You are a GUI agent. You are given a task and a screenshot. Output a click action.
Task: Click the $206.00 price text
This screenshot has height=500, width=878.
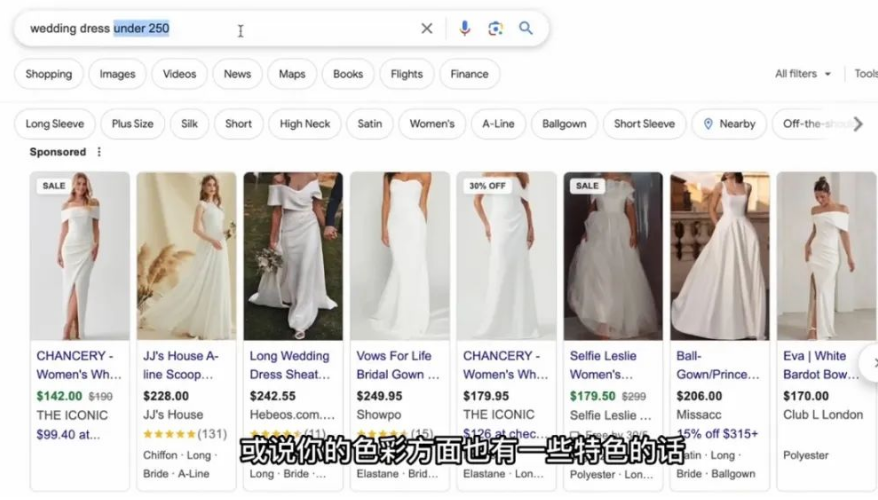click(699, 396)
